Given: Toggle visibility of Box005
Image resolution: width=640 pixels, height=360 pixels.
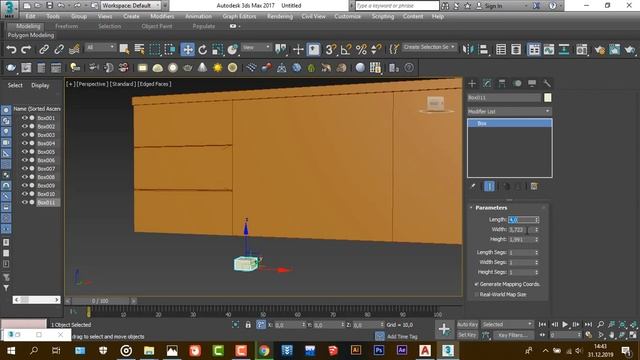Looking at the screenshot, I should point(24,151).
